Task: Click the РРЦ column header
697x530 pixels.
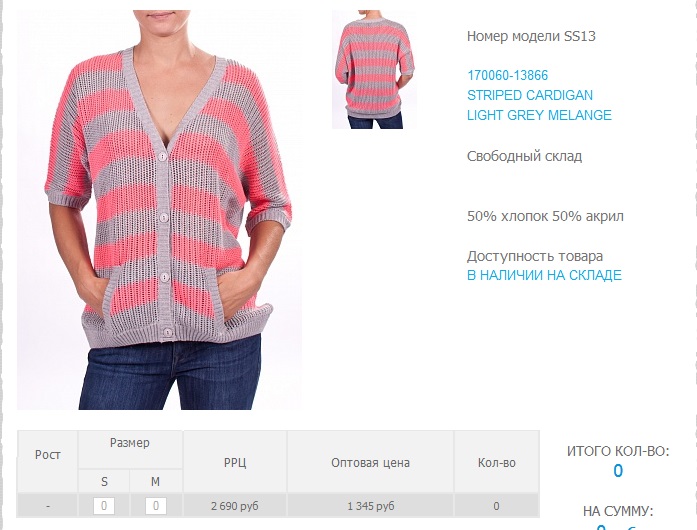Action: click(235, 462)
